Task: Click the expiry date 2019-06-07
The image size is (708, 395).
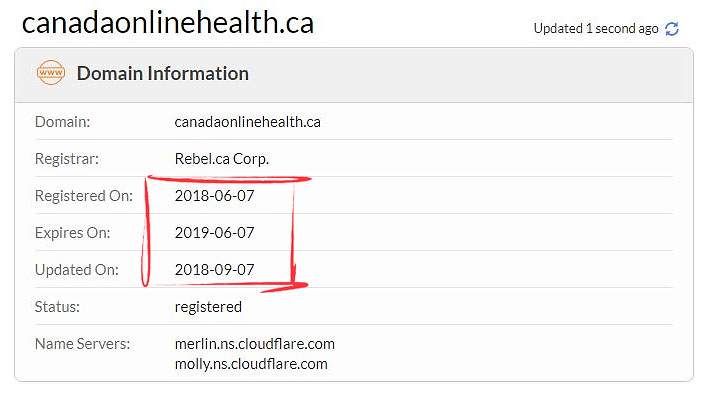Action: click(x=214, y=232)
